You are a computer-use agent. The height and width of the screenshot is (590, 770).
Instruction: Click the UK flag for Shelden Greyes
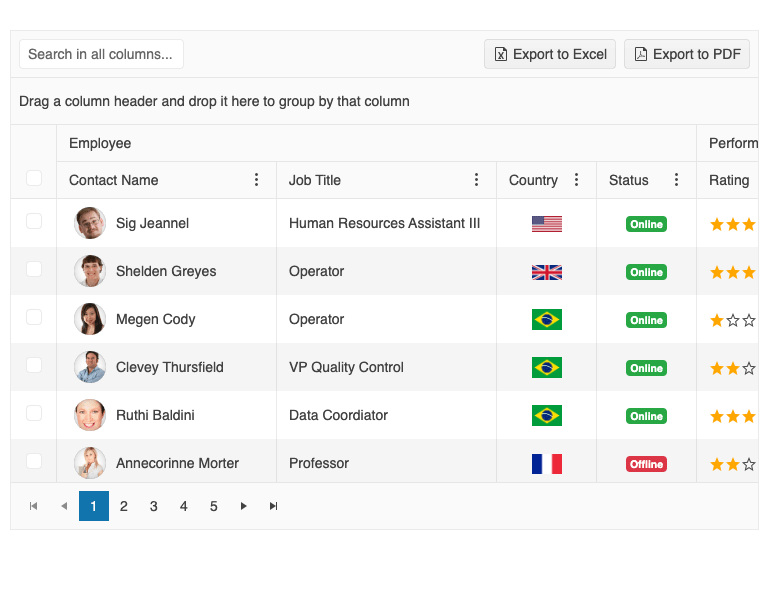click(547, 272)
